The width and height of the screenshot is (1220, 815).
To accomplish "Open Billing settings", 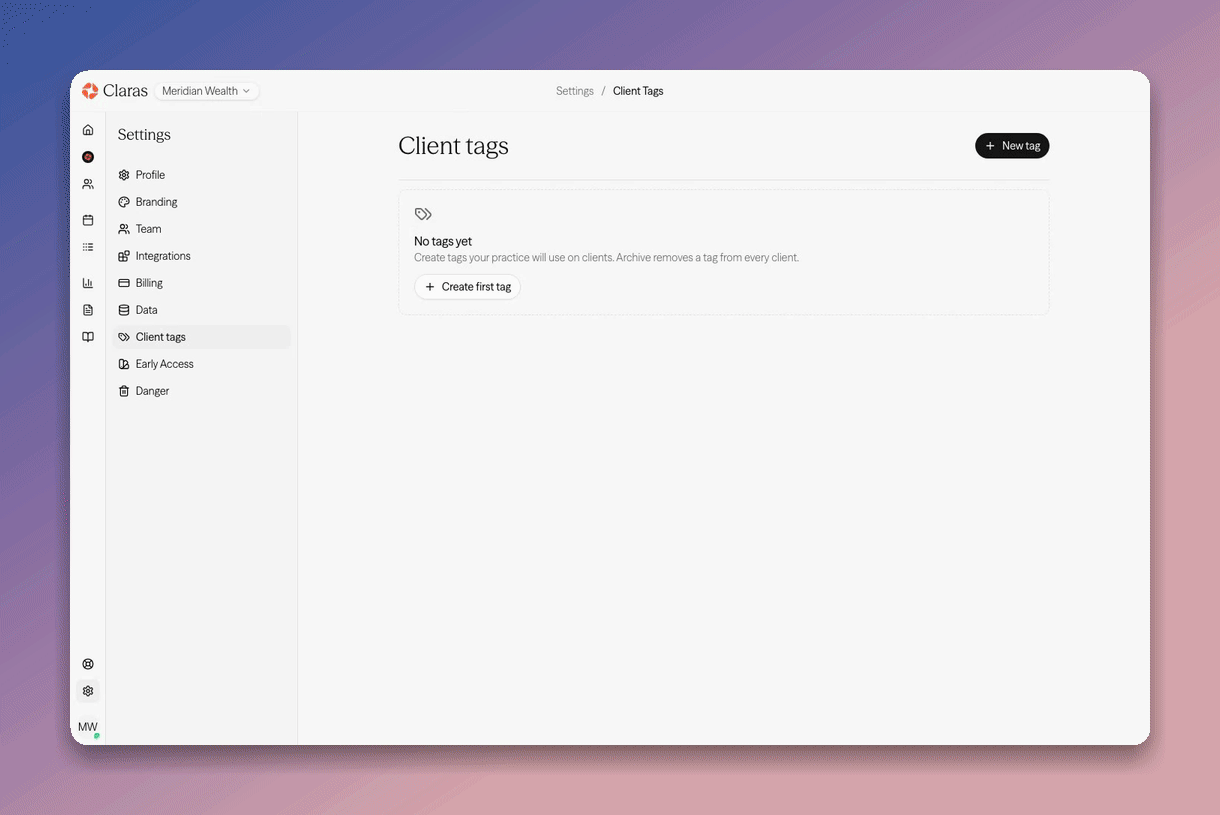I will (x=203, y=283).
